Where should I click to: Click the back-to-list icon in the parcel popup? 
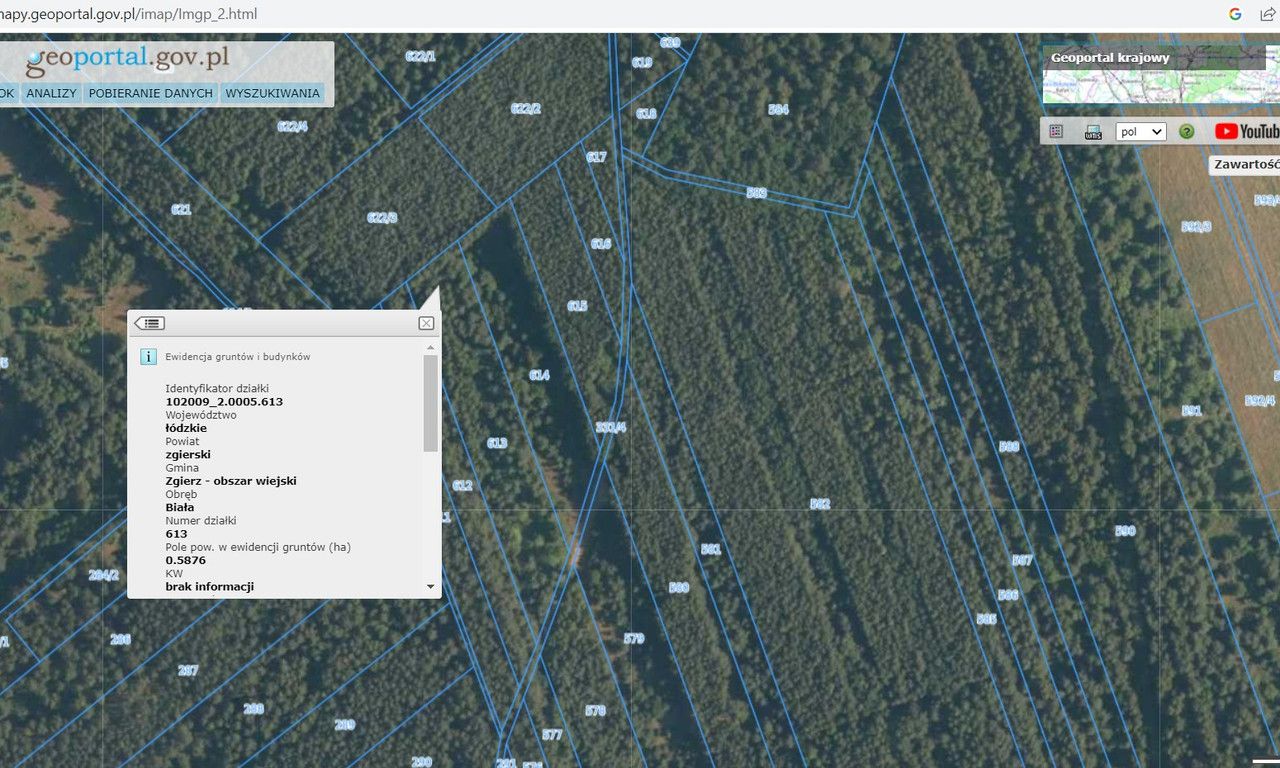pos(150,323)
